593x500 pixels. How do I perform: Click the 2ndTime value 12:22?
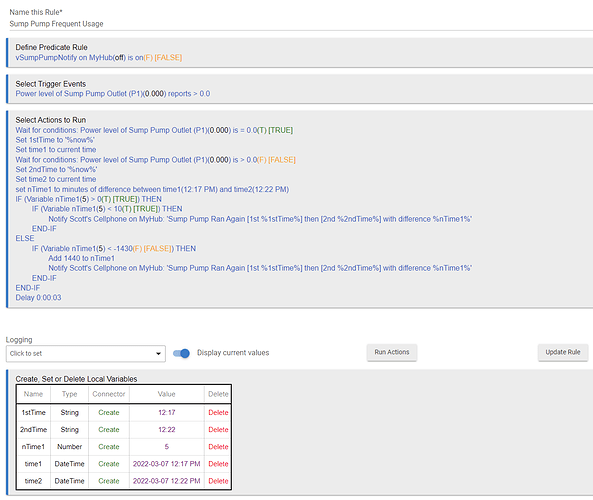tap(167, 430)
